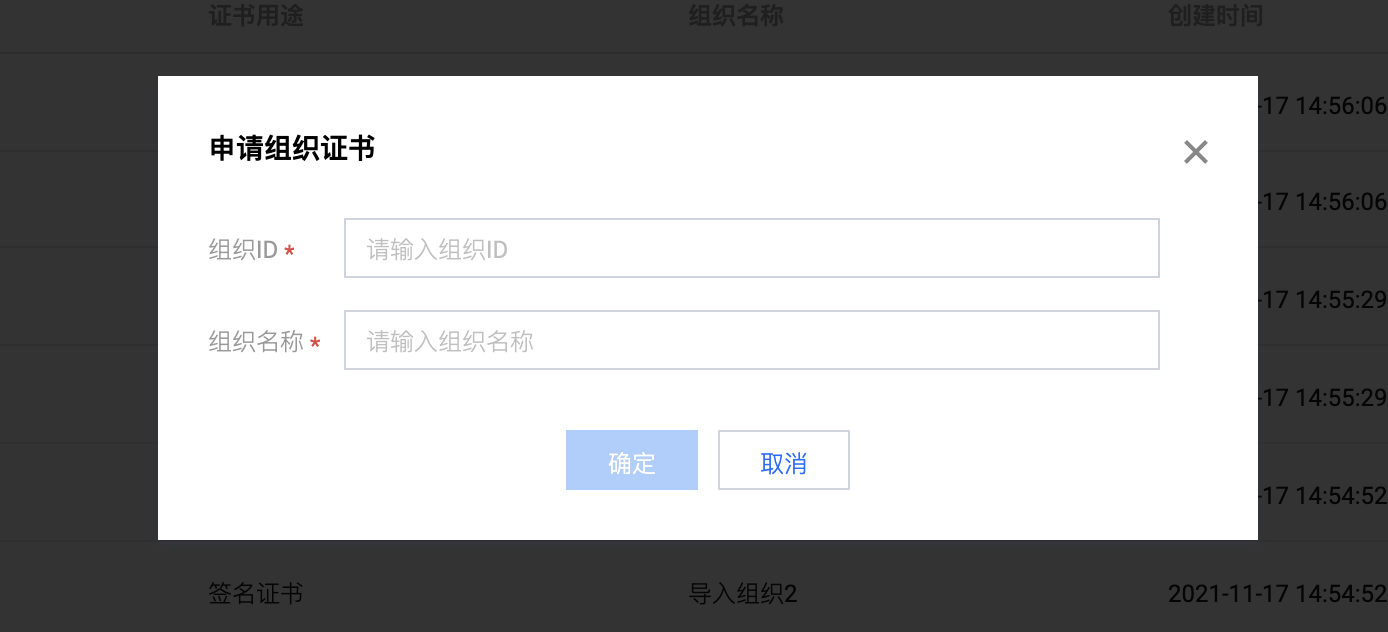The image size is (1388, 632).
Task: Select the 组织名称 label inside the dialog
Action: pos(256,342)
